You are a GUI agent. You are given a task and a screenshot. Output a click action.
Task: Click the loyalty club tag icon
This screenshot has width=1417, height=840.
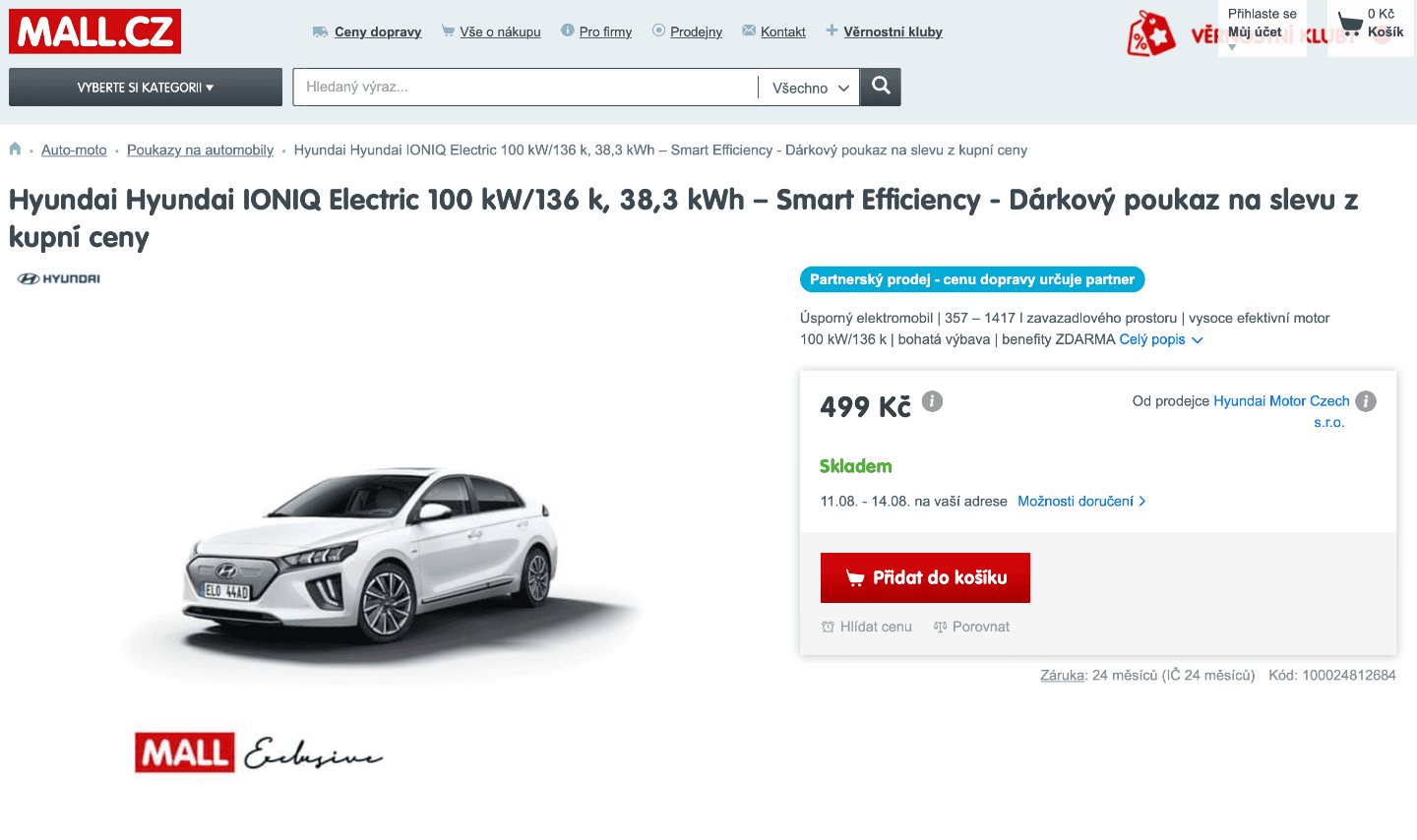[x=1150, y=34]
